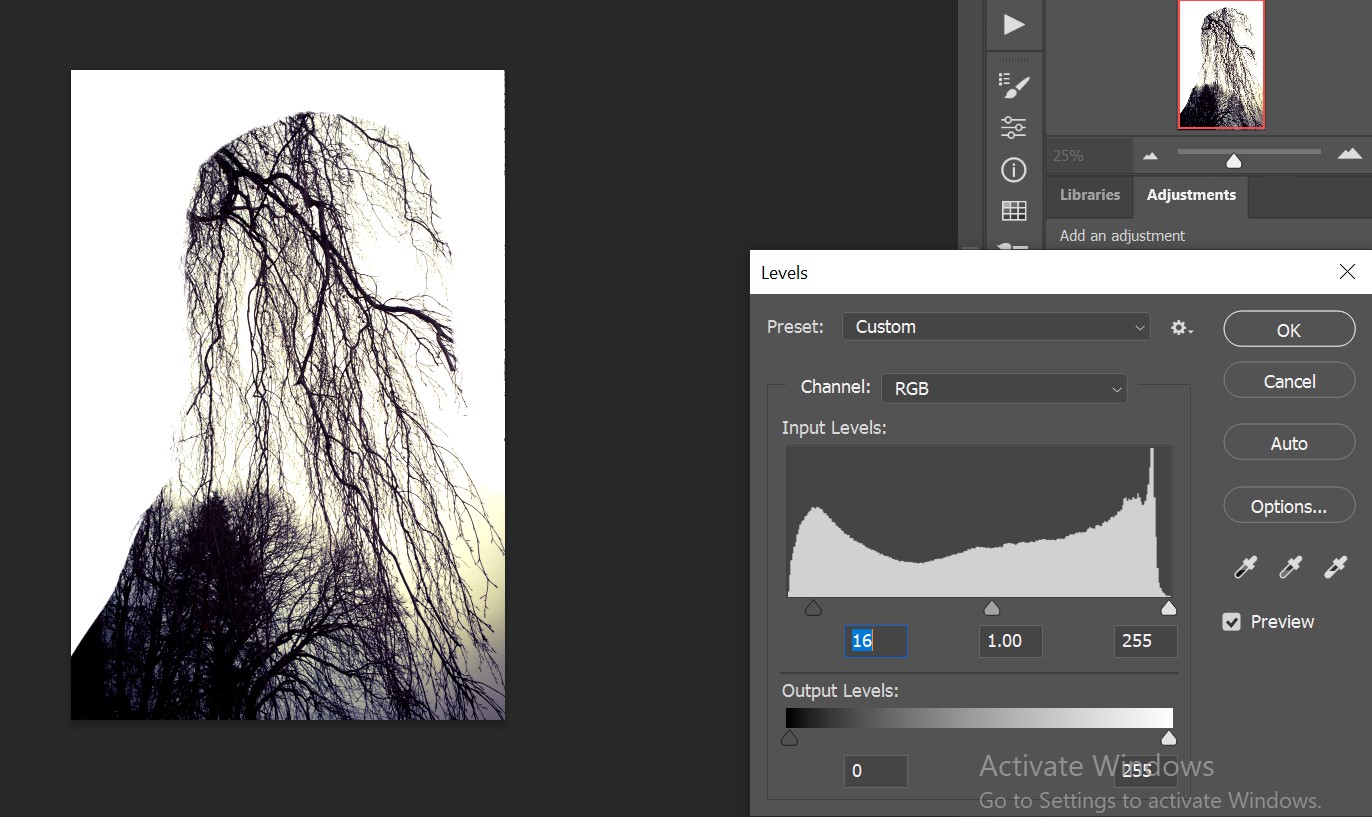1372x817 pixels.
Task: Click the Navigator zoom out mountain icon
Action: pos(1151,155)
